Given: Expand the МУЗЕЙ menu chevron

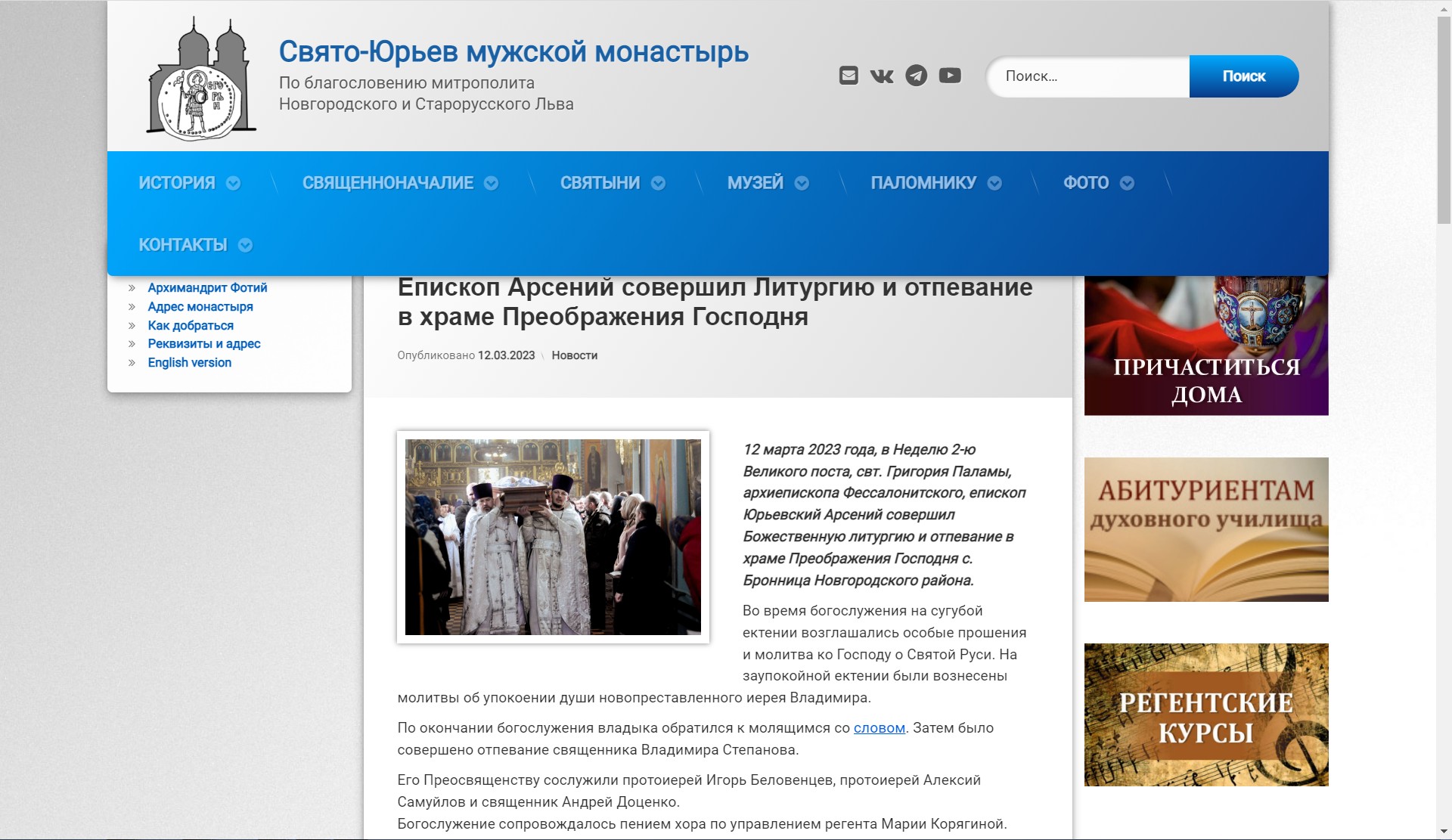Looking at the screenshot, I should click(x=802, y=183).
